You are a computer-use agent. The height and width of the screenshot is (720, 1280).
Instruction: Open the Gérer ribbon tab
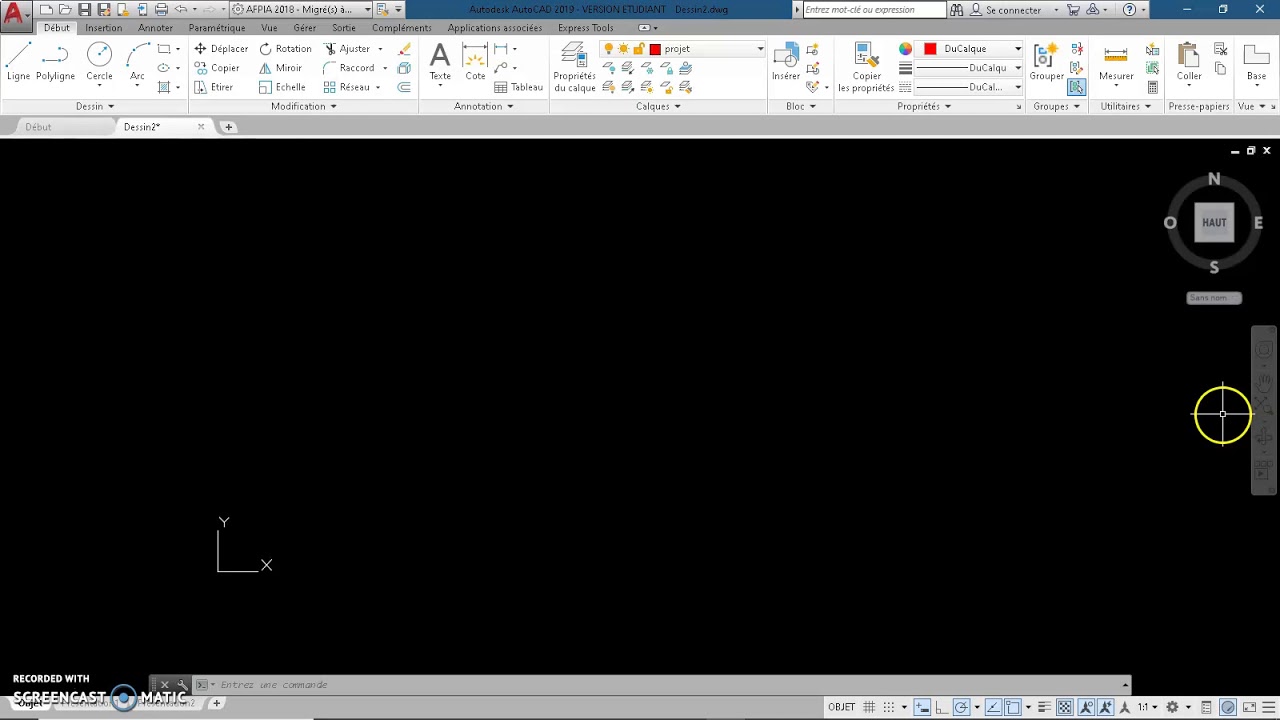305,28
